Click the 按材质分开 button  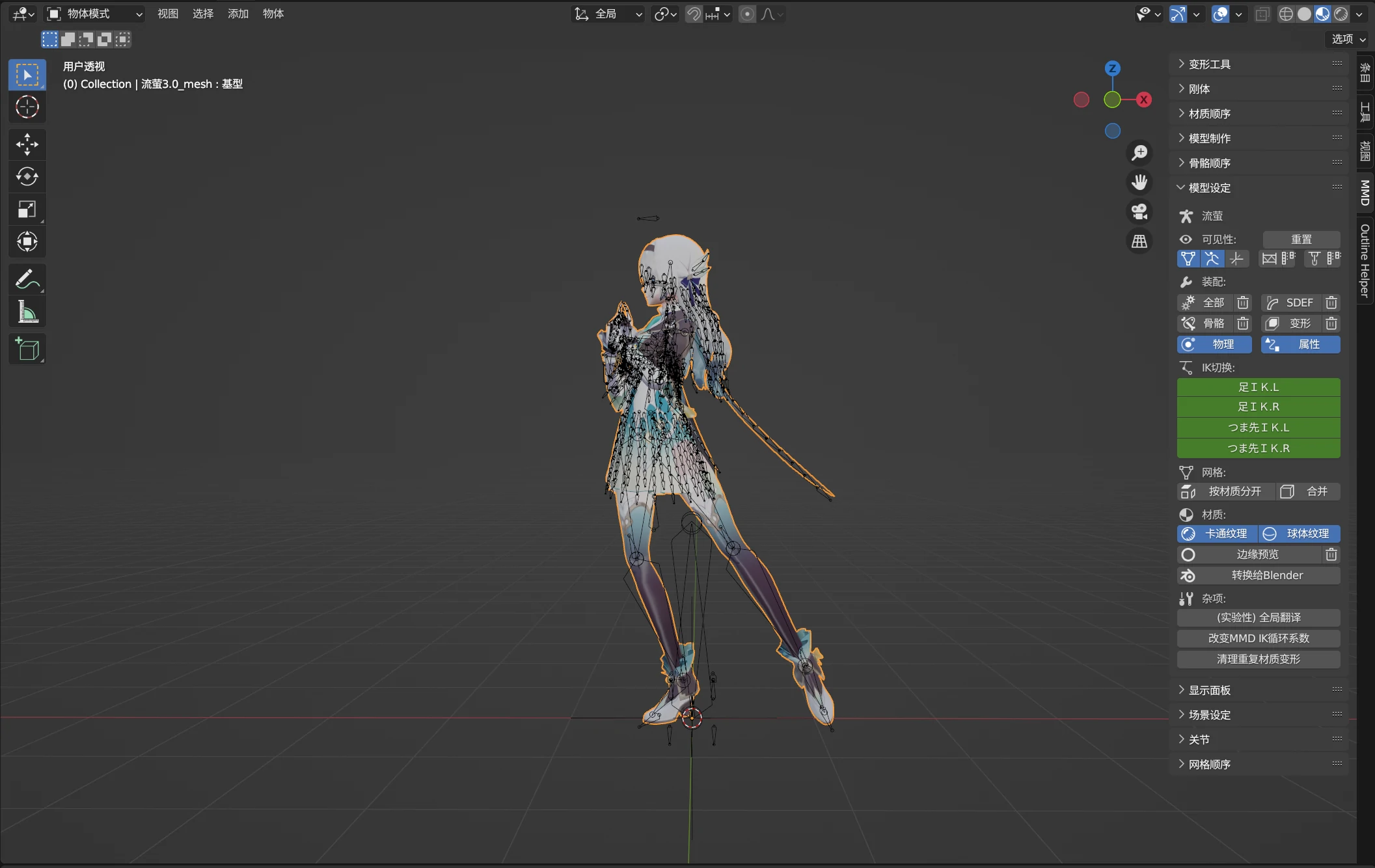[x=1226, y=491]
